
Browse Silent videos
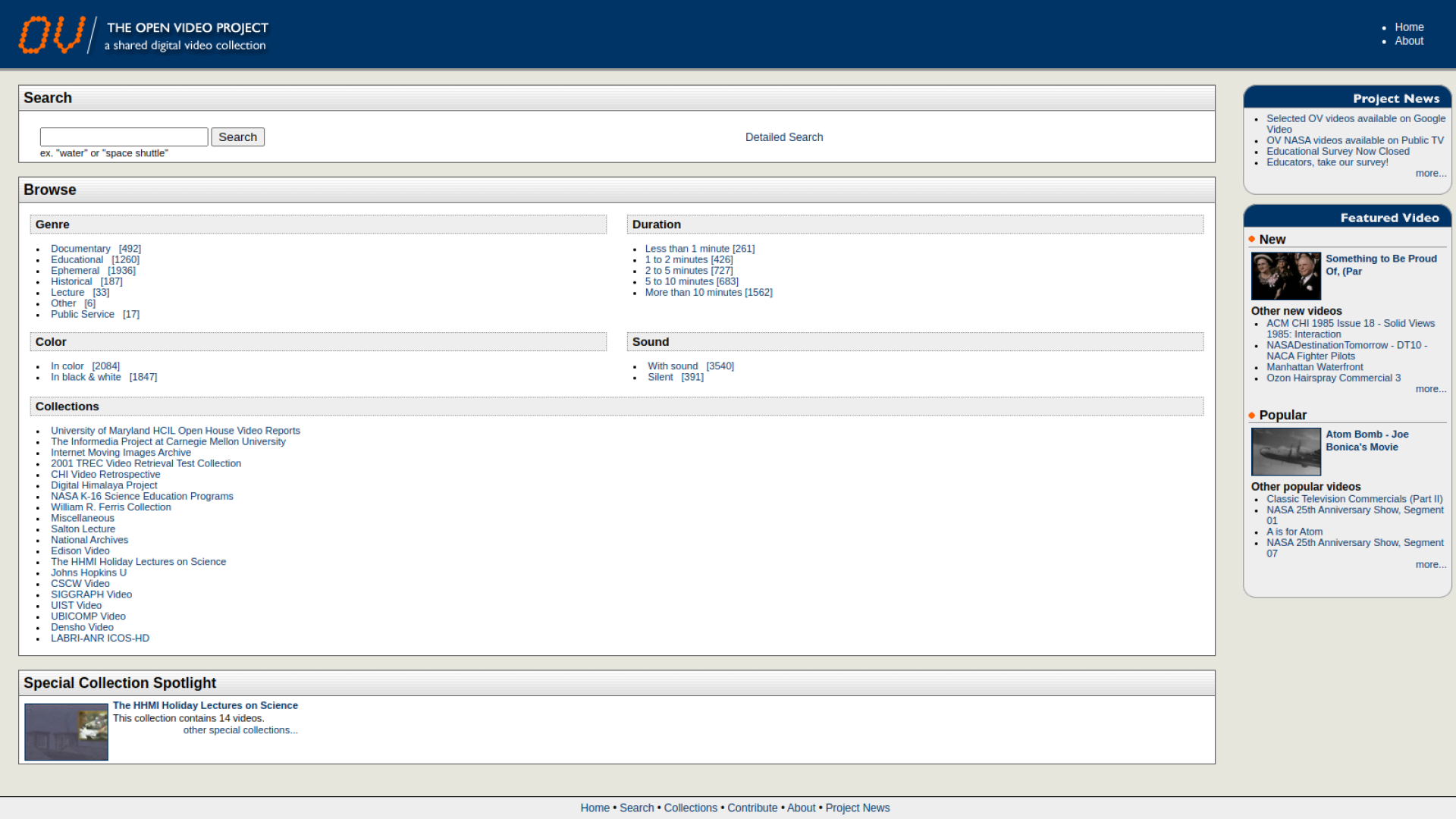pyautogui.click(x=660, y=377)
